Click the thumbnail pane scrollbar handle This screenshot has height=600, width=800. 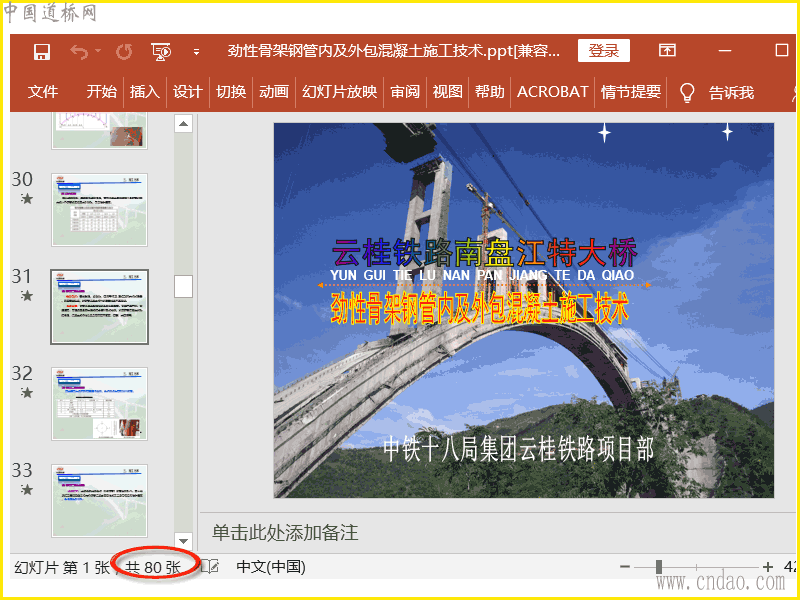183,286
